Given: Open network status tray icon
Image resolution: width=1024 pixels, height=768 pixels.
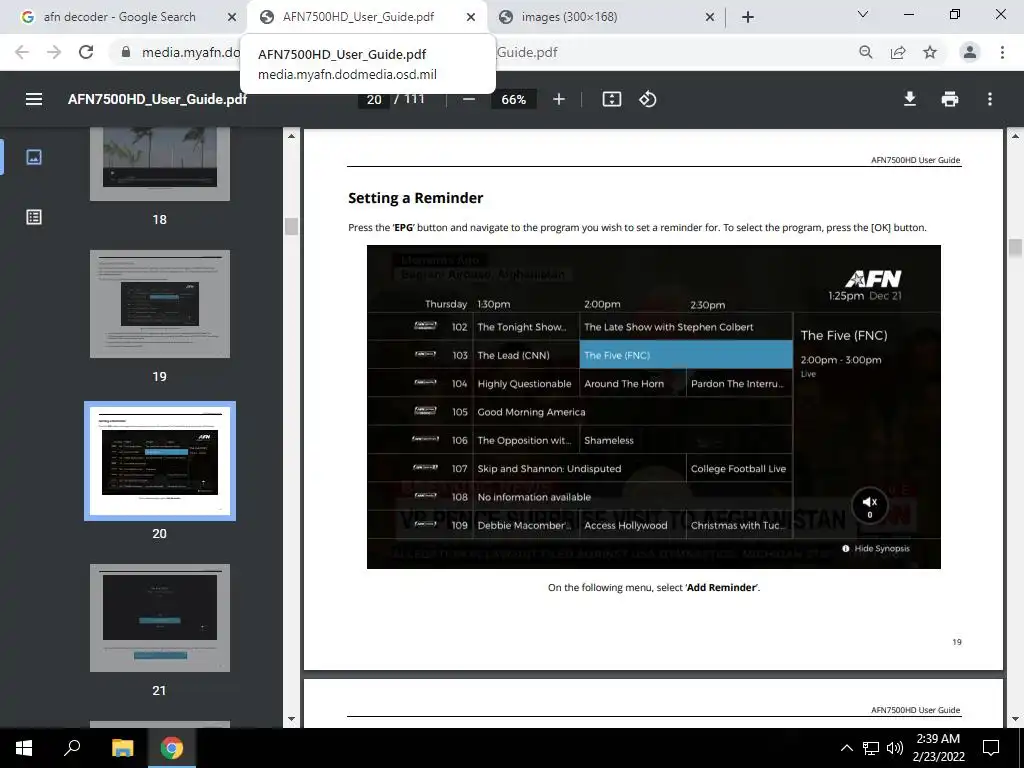Looking at the screenshot, I should [871, 748].
